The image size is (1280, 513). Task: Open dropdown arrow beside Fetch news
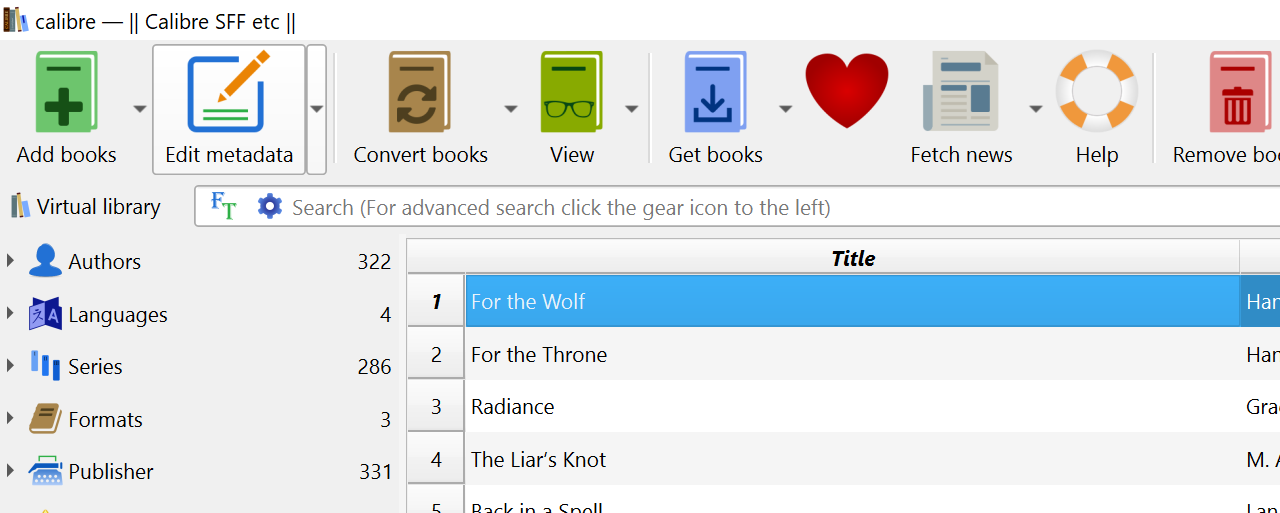tap(1035, 109)
